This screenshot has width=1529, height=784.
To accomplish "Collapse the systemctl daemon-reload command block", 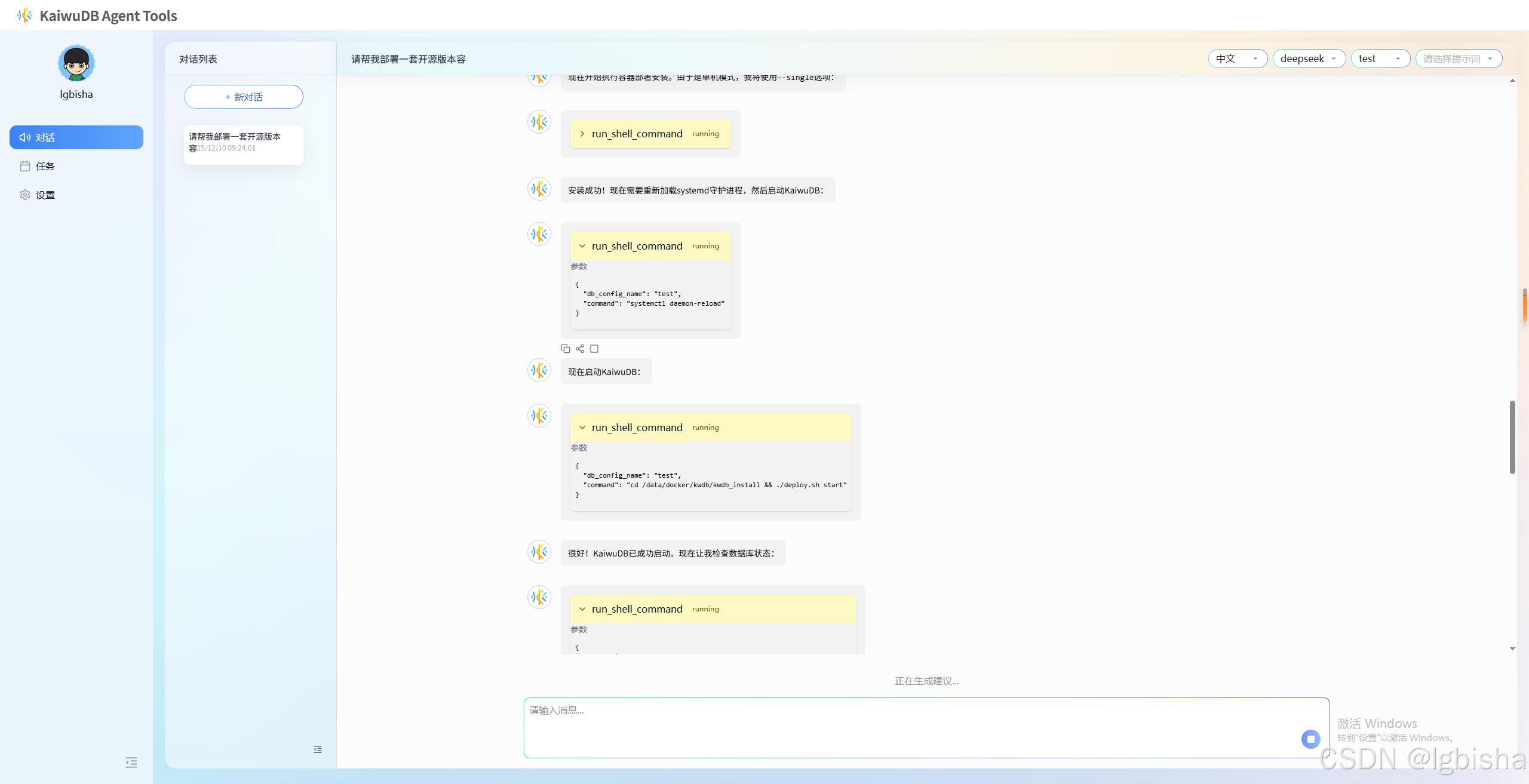I will click(x=582, y=246).
